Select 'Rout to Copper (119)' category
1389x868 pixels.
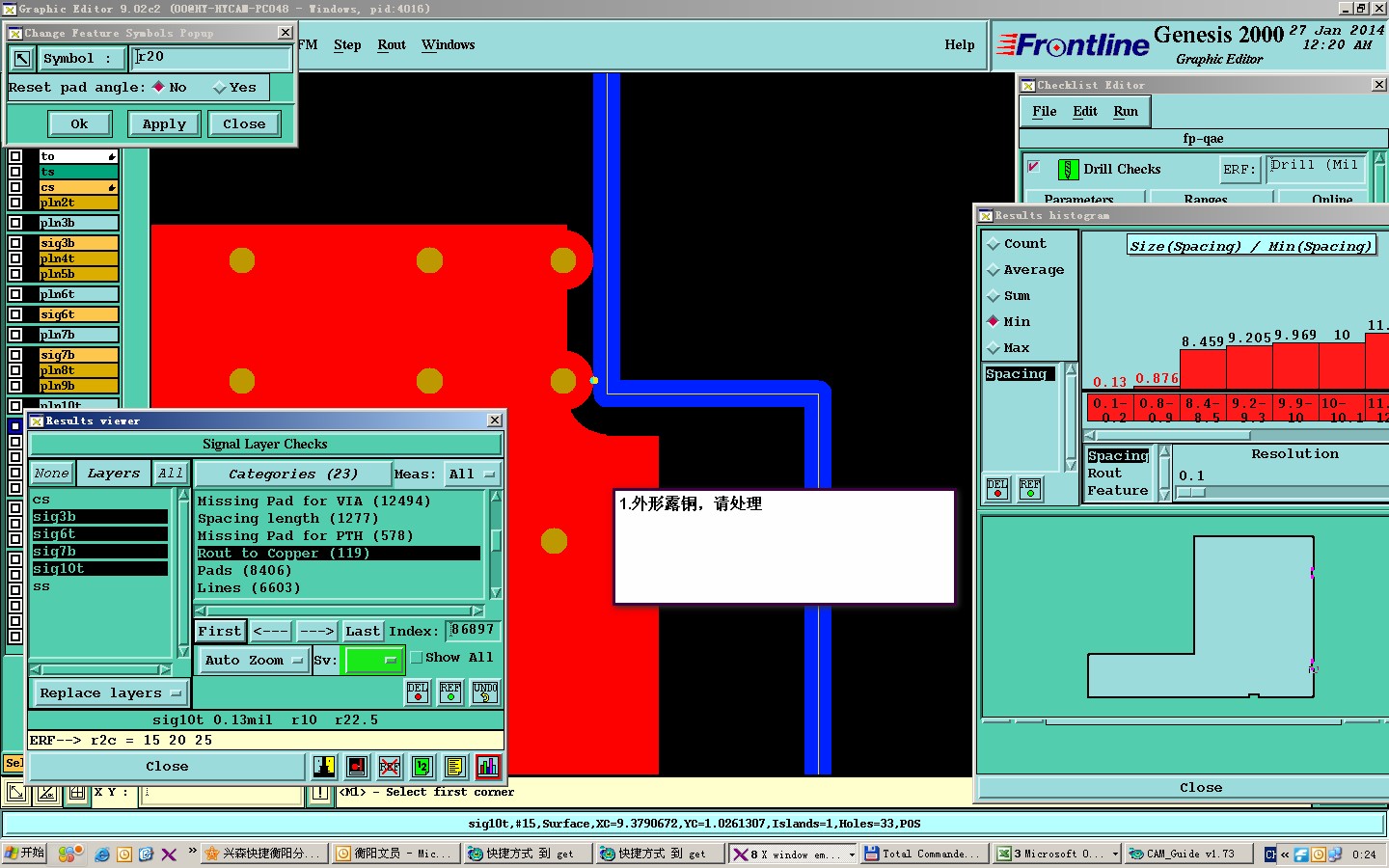(x=338, y=554)
